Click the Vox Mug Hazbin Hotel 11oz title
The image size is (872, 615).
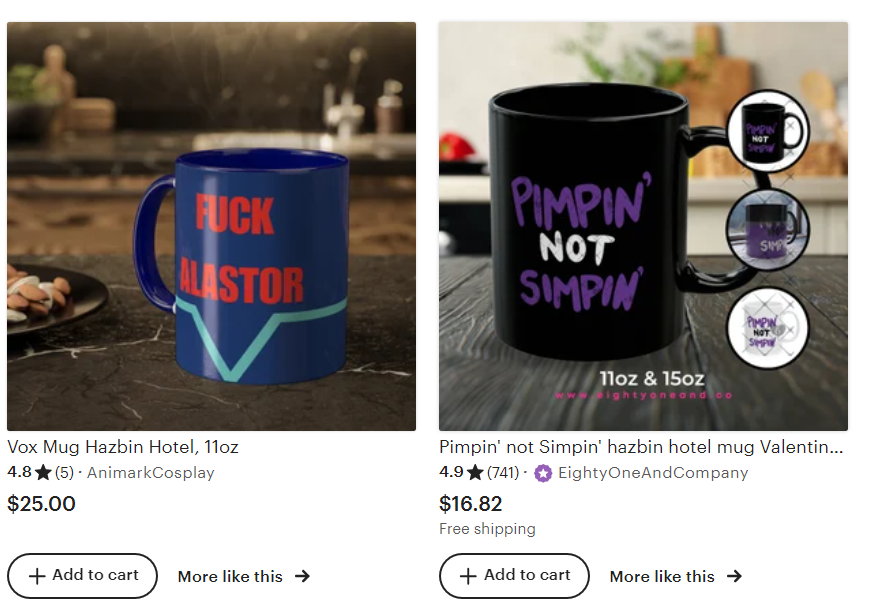pyautogui.click(x=123, y=447)
